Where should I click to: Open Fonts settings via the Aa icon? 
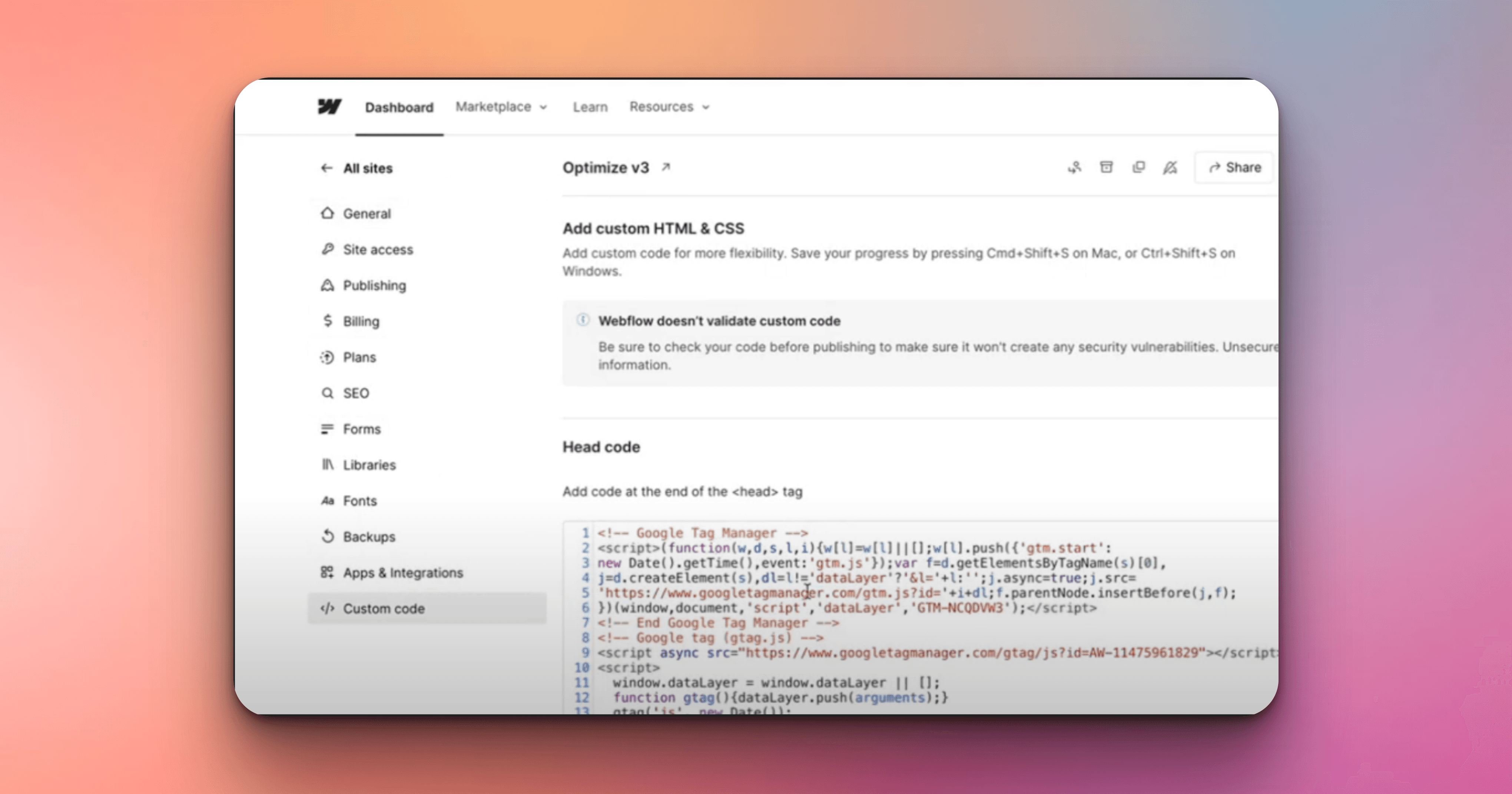click(x=328, y=500)
